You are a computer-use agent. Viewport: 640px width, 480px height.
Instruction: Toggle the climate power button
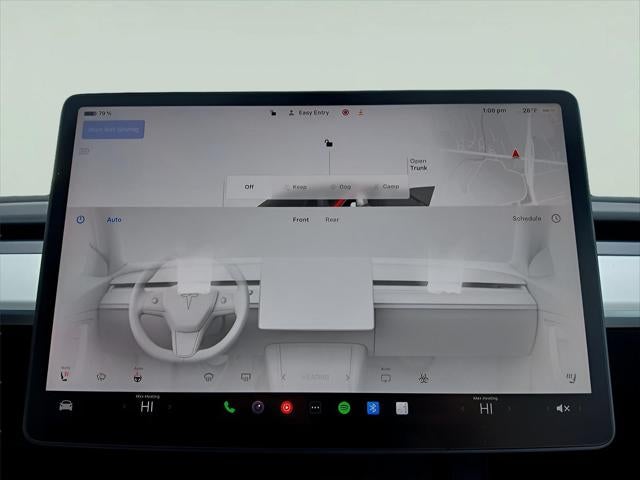pyautogui.click(x=81, y=219)
